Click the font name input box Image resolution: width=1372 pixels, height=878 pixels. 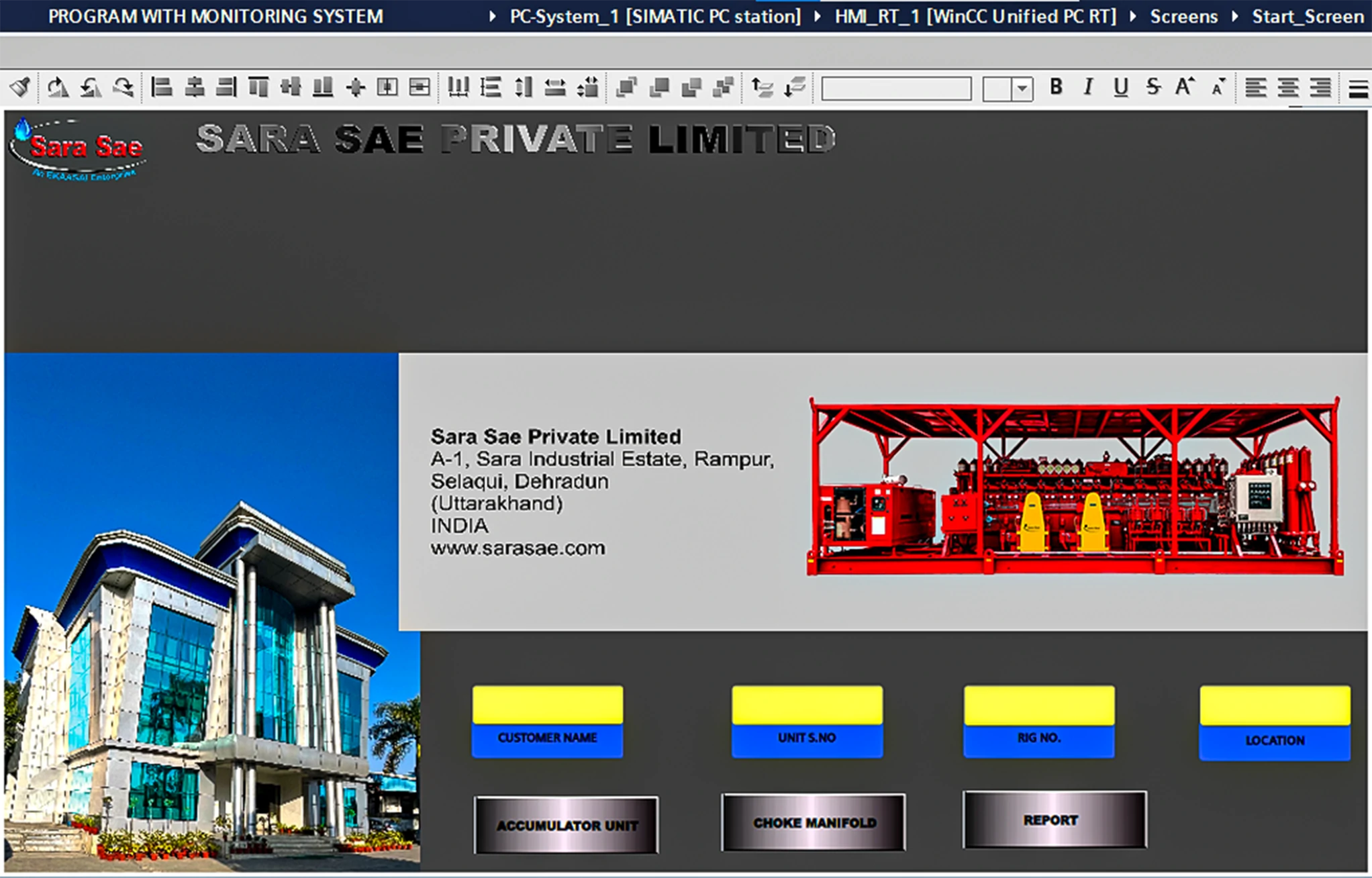pos(896,89)
